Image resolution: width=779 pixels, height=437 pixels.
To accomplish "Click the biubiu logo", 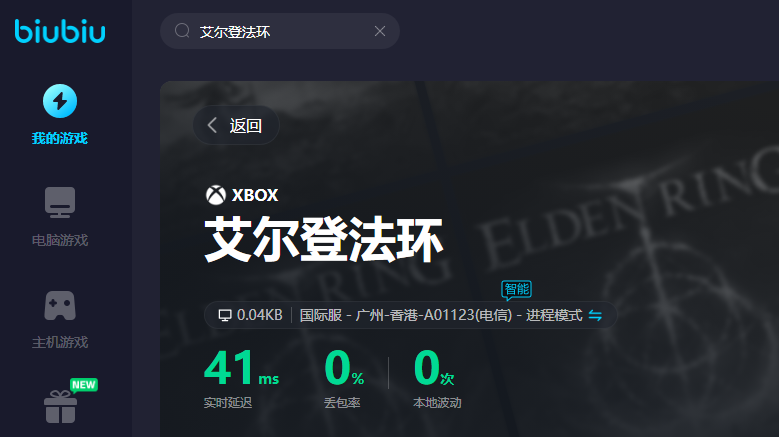I will [60, 31].
